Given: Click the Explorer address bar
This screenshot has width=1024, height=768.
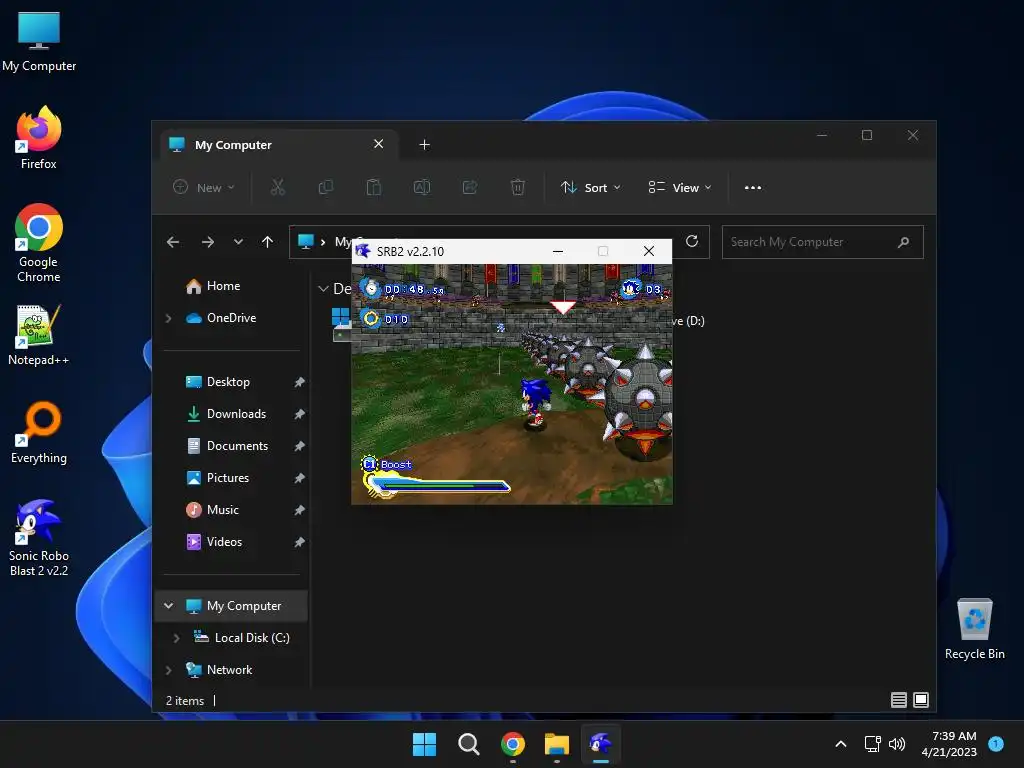Looking at the screenshot, I should (499, 242).
